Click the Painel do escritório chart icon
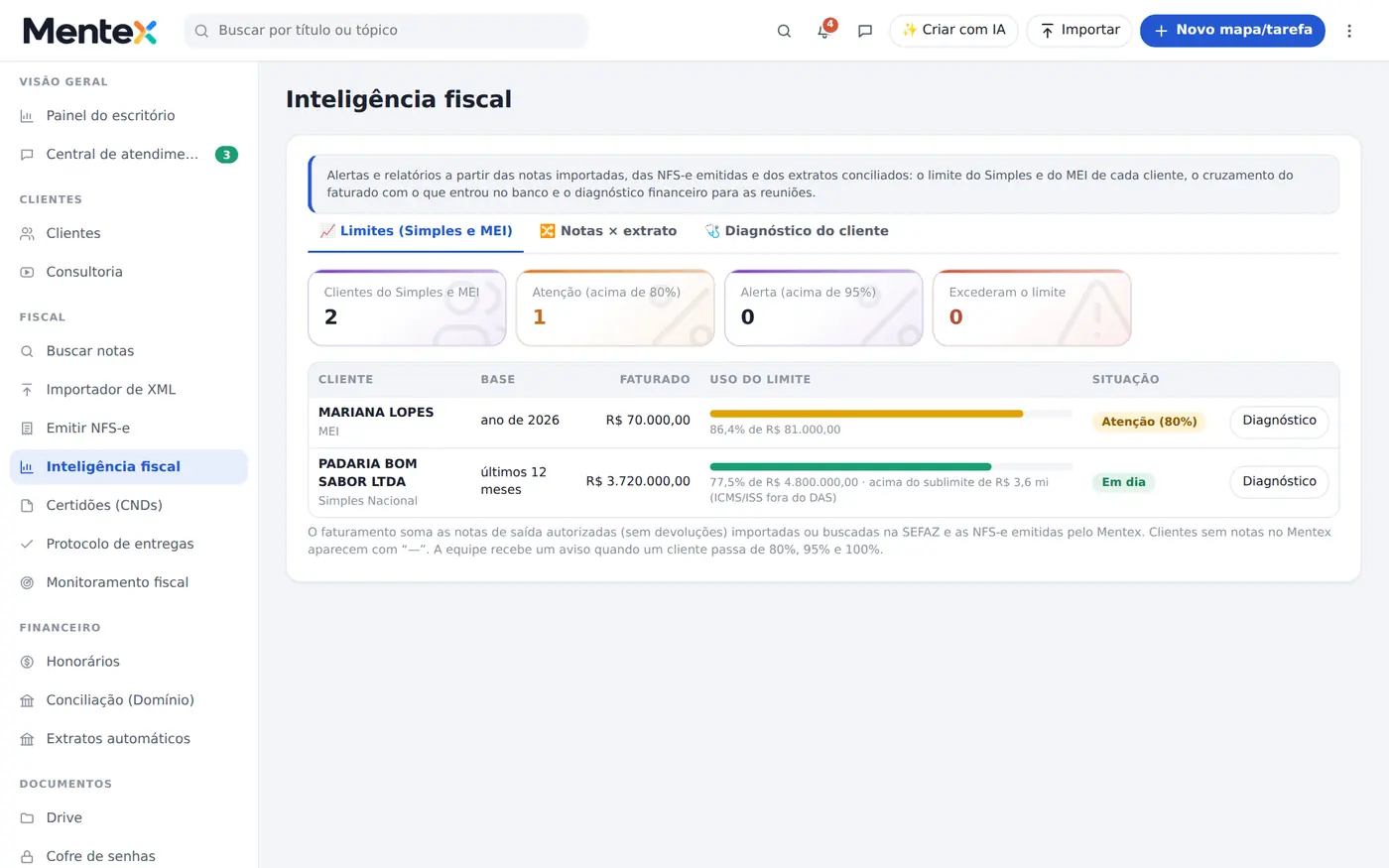The height and width of the screenshot is (868, 1389). coord(27,116)
